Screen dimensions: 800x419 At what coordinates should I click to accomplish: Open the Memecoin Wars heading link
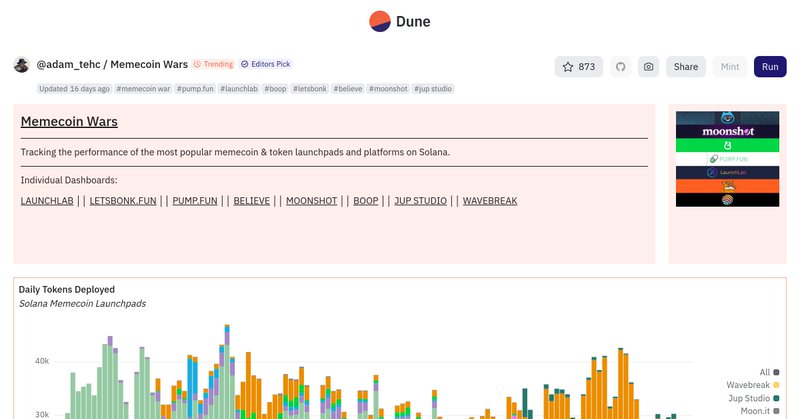point(69,121)
